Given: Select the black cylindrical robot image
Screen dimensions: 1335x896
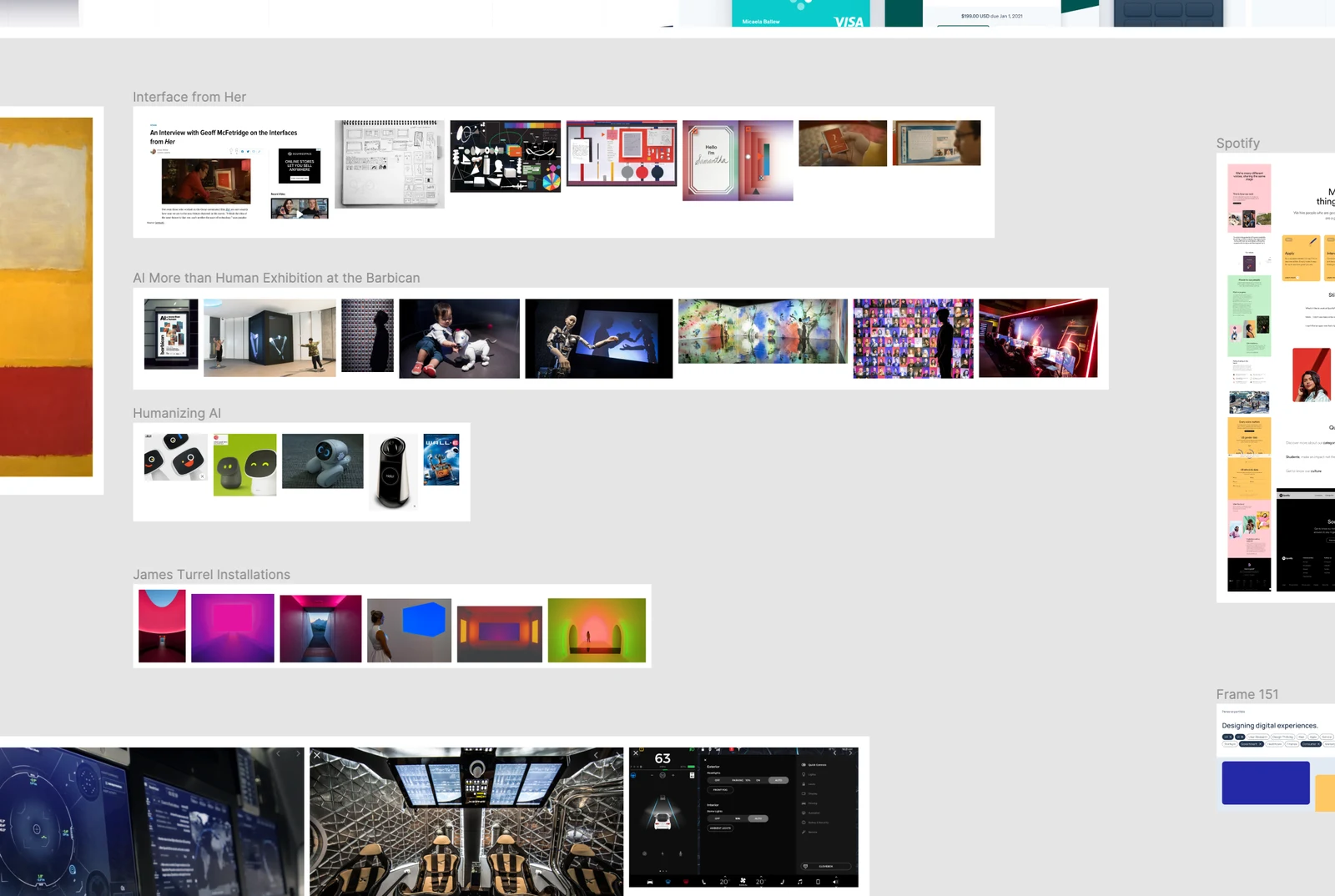Looking at the screenshot, I should tap(393, 471).
